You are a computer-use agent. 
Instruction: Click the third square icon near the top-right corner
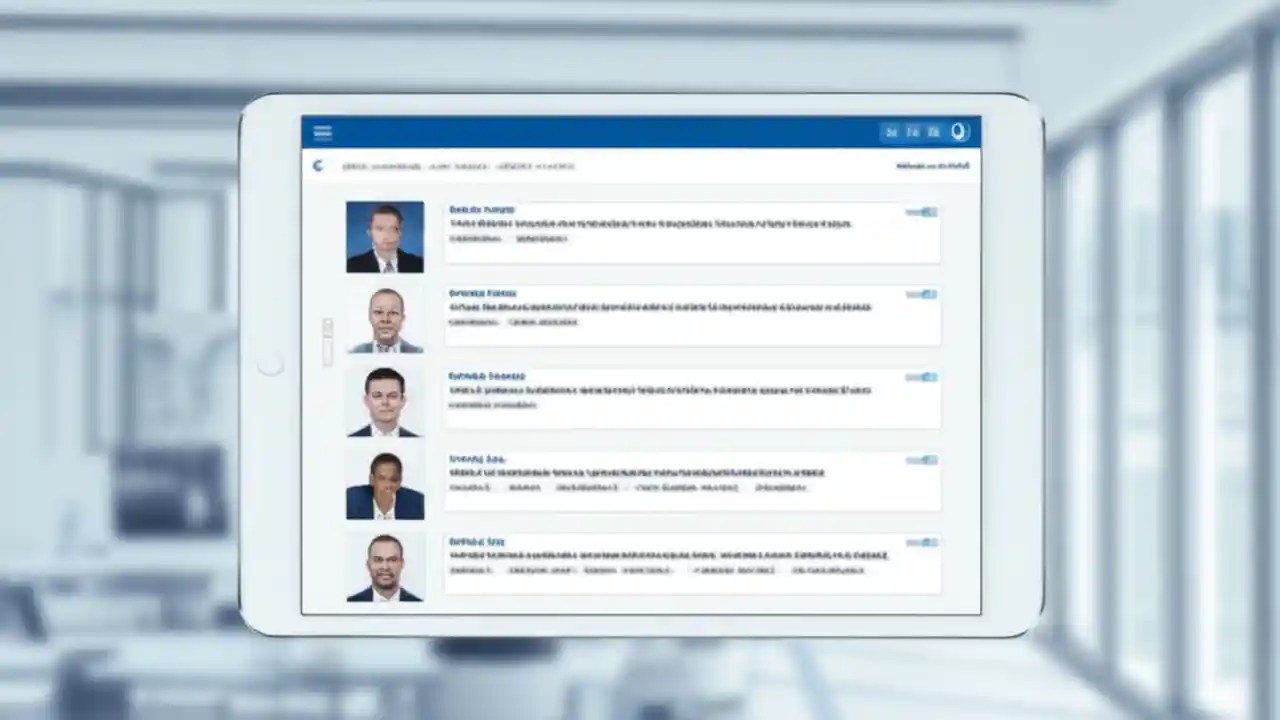tap(933, 131)
